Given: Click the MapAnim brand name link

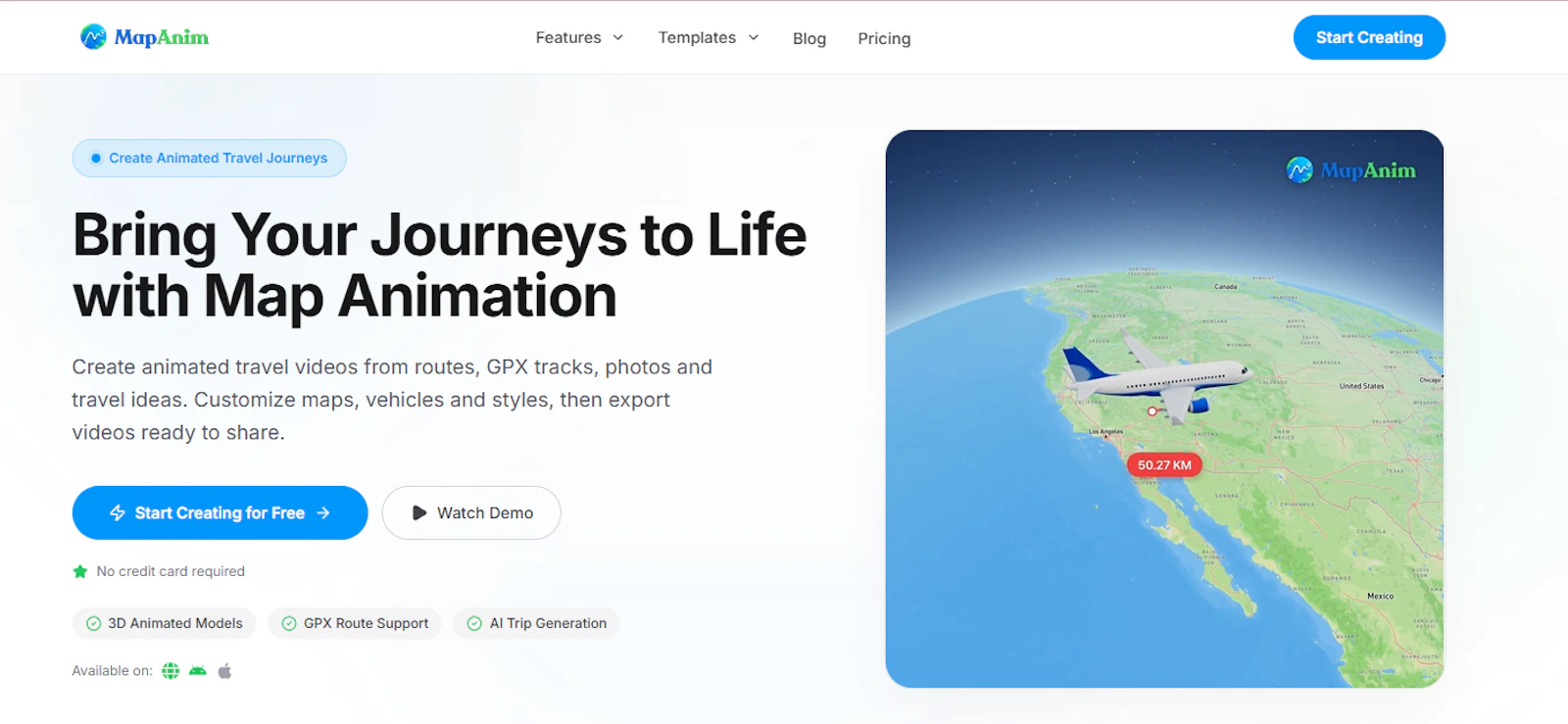Looking at the screenshot, I should click(162, 37).
